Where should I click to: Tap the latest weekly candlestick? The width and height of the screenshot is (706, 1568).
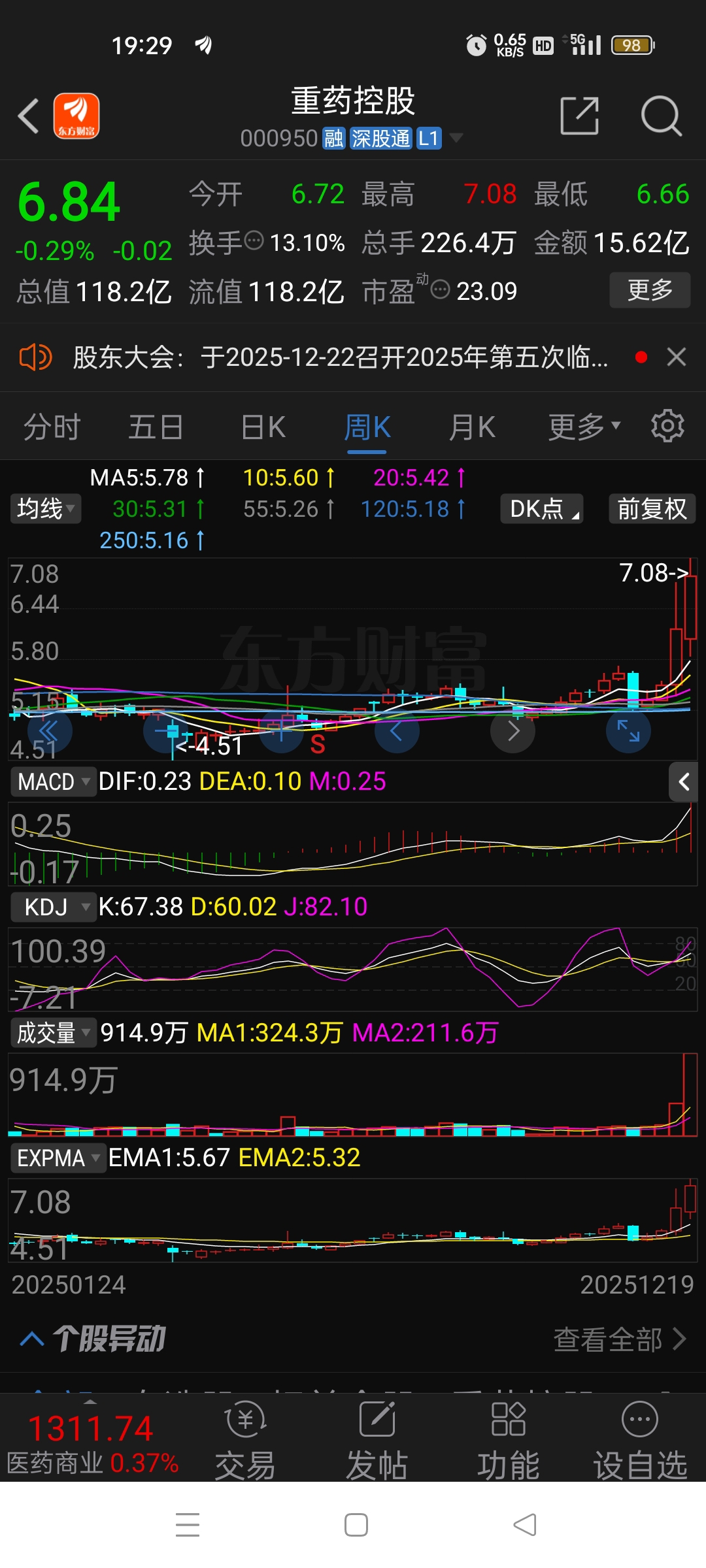690,608
